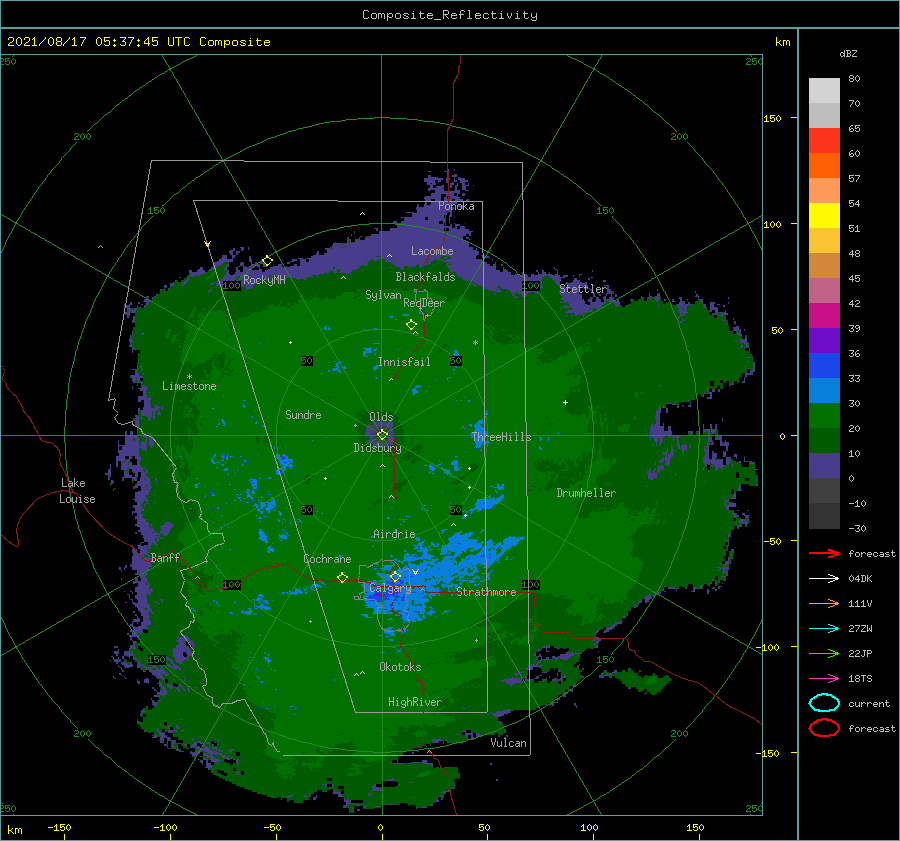The image size is (900, 841).
Task: Choose the green 22JP arrow symbol
Action: (x=824, y=653)
